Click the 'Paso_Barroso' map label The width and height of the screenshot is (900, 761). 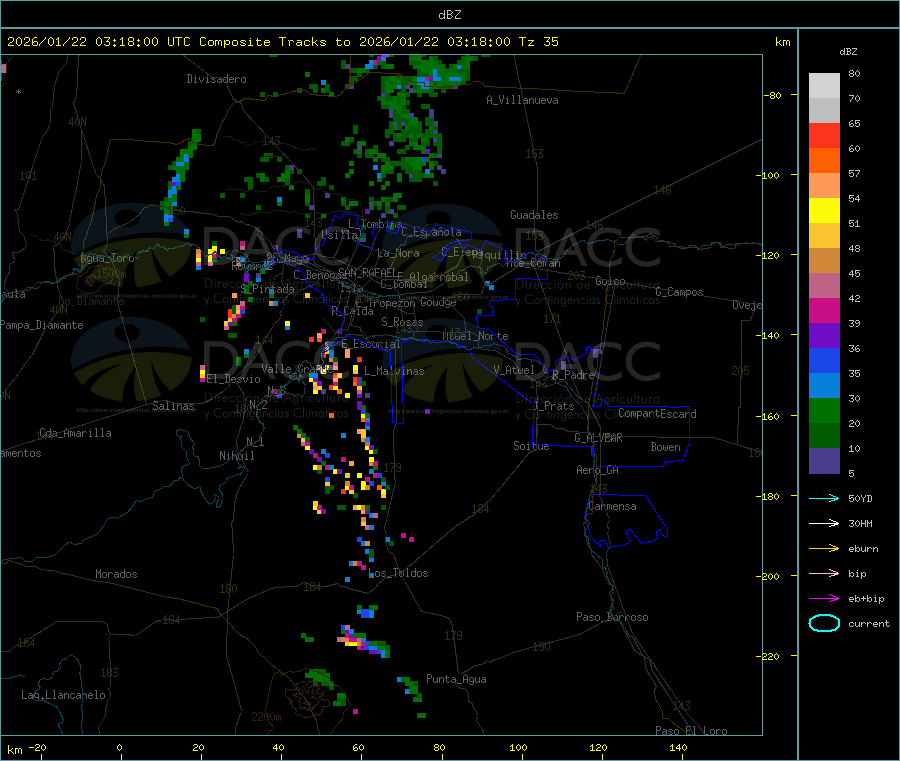[612, 617]
